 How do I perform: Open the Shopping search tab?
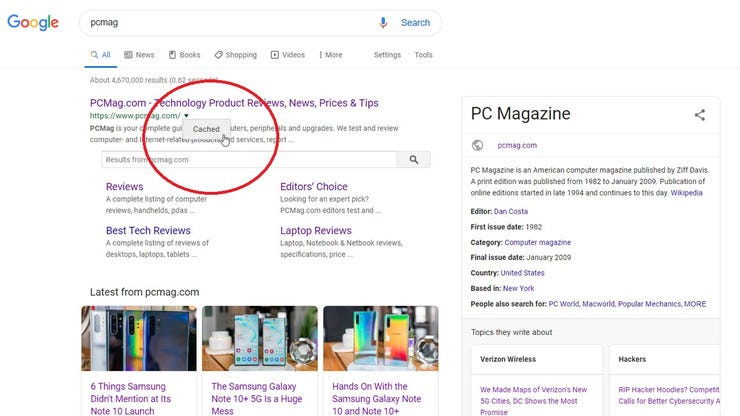tap(235, 55)
